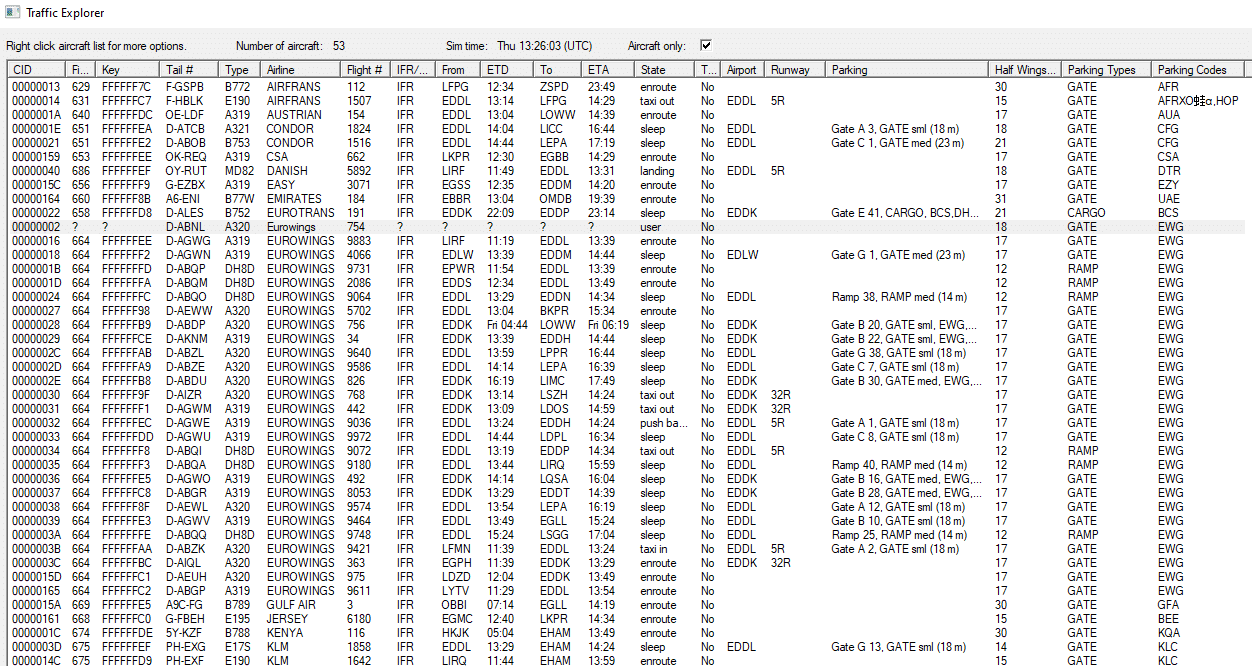Viewport: 1252px width, 666px height.
Task: Click the ETD column header
Action: click(507, 70)
